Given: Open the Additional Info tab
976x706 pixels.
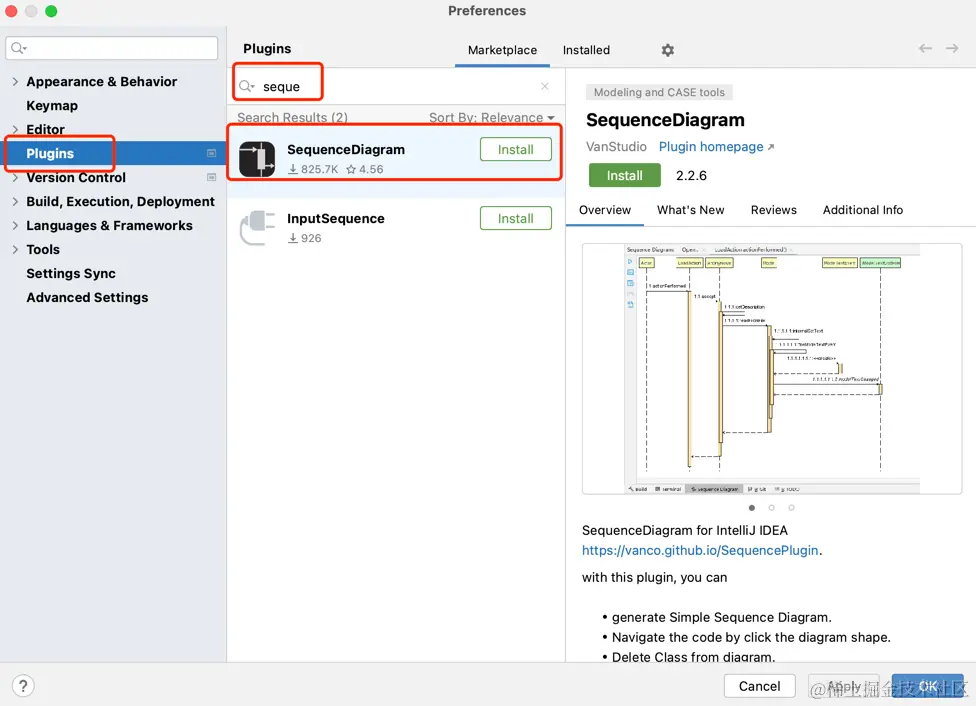Looking at the screenshot, I should (863, 210).
